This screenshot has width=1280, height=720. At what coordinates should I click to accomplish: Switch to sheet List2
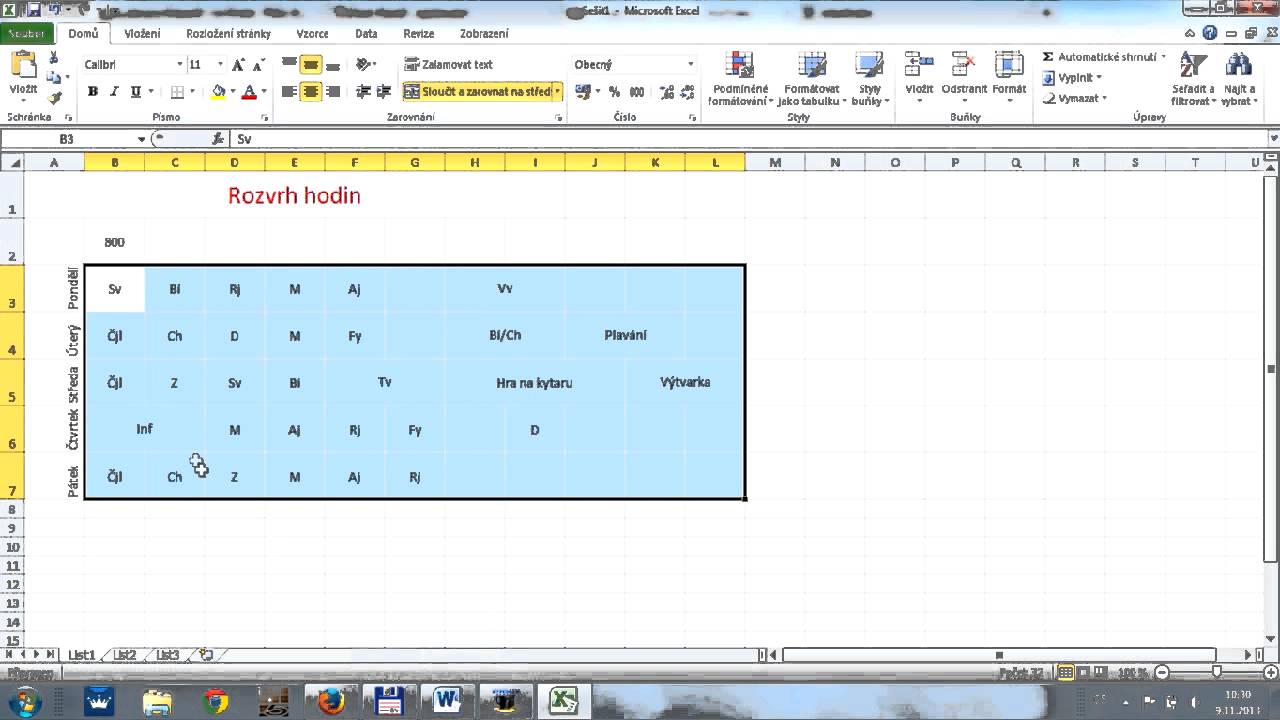[124, 655]
